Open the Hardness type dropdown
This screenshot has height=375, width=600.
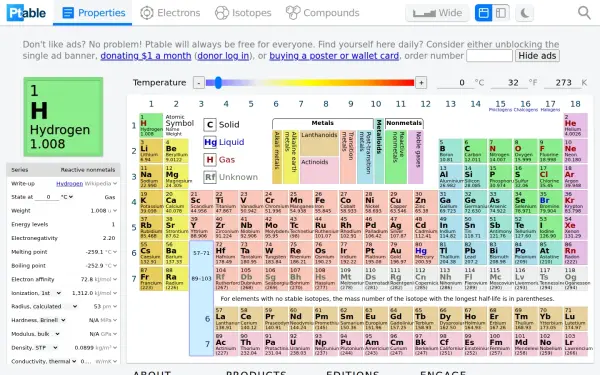click(x=38, y=320)
